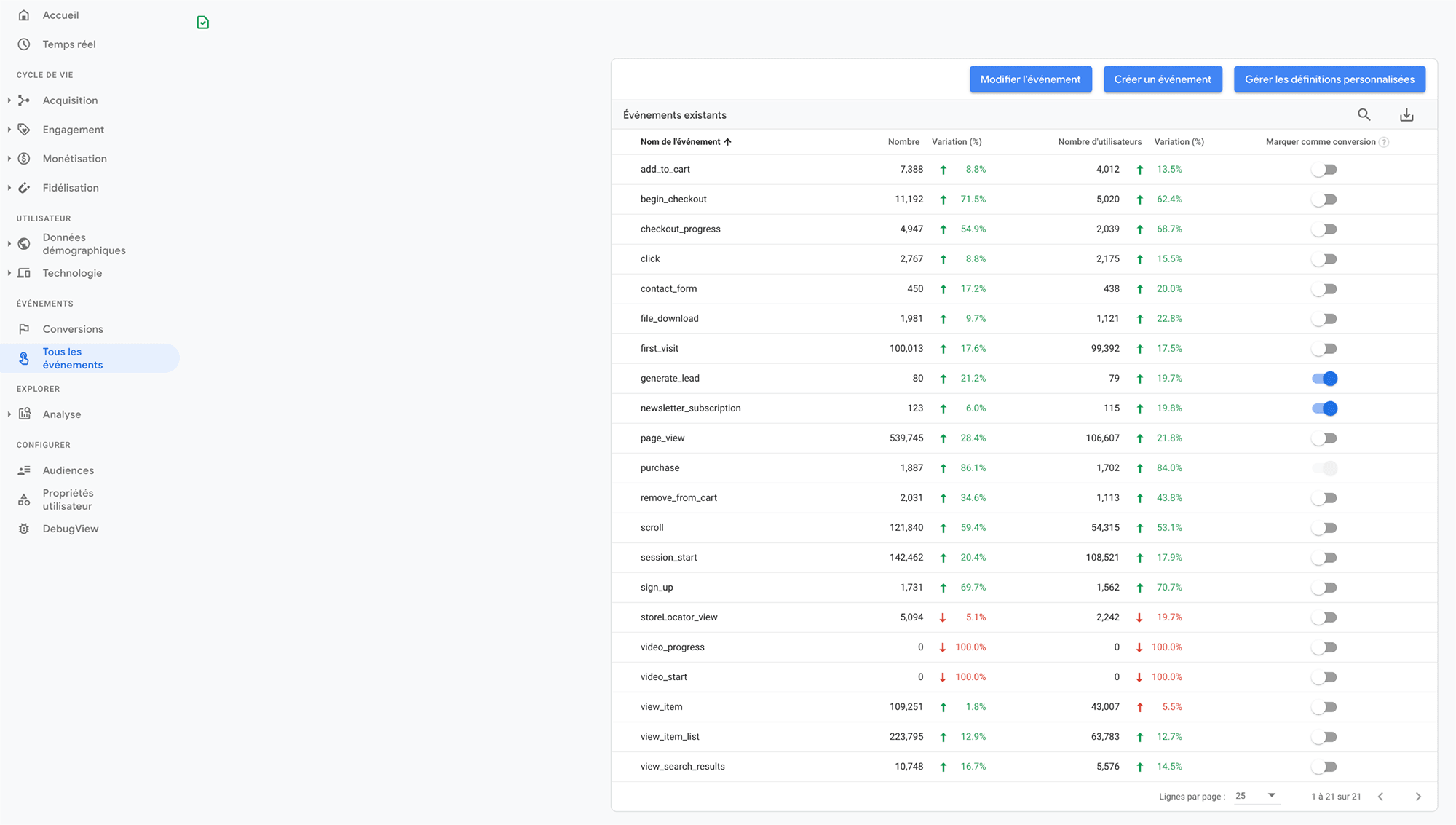Enable conversion for page_view

click(1324, 438)
